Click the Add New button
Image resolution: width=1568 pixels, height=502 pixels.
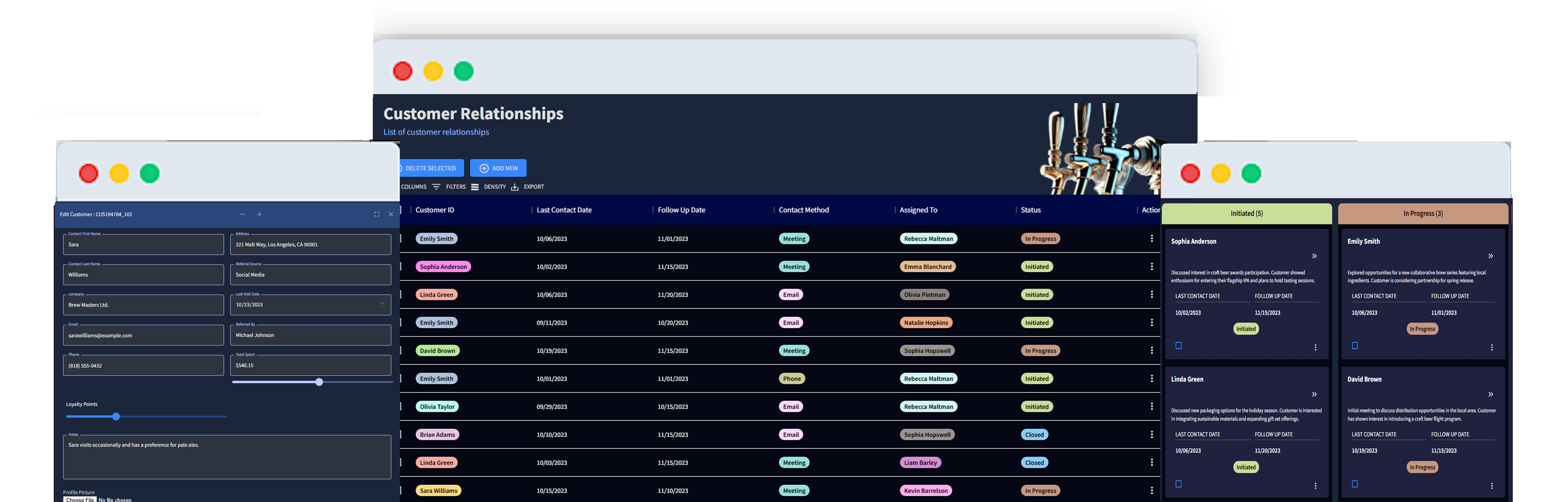point(498,168)
